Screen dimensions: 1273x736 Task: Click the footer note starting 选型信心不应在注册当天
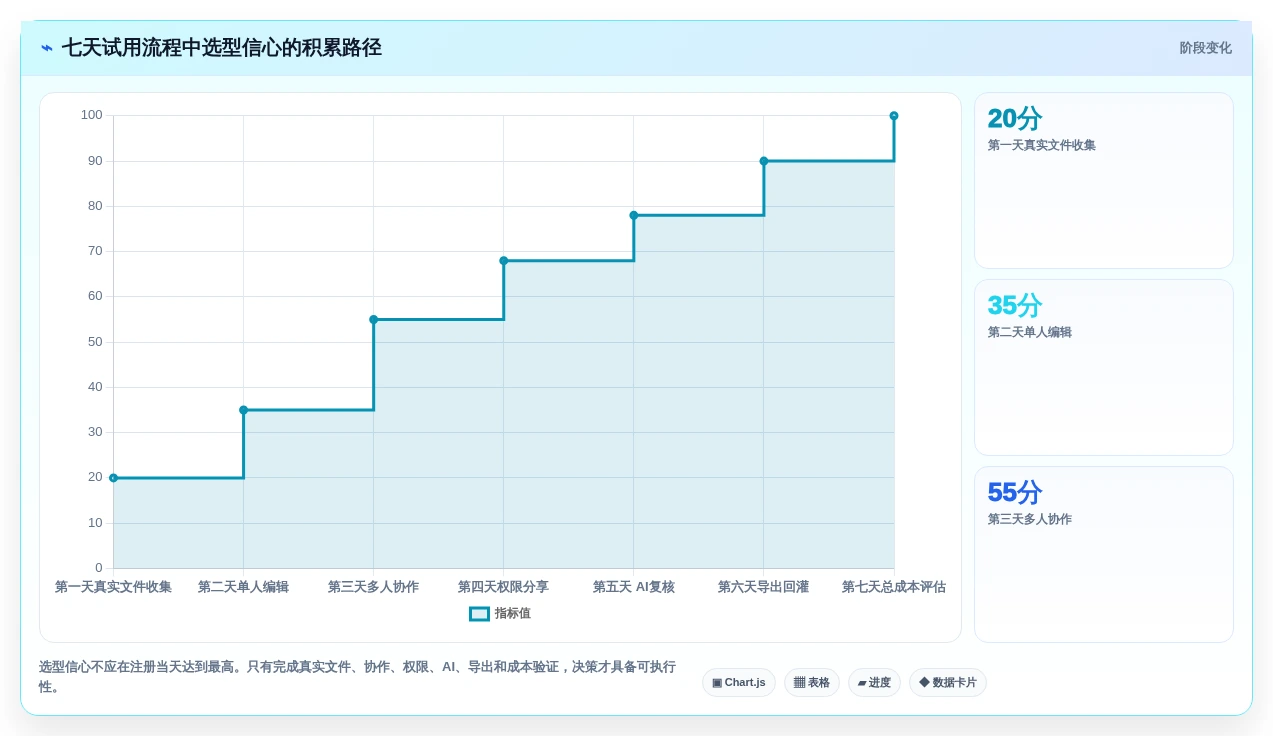[x=357, y=677]
